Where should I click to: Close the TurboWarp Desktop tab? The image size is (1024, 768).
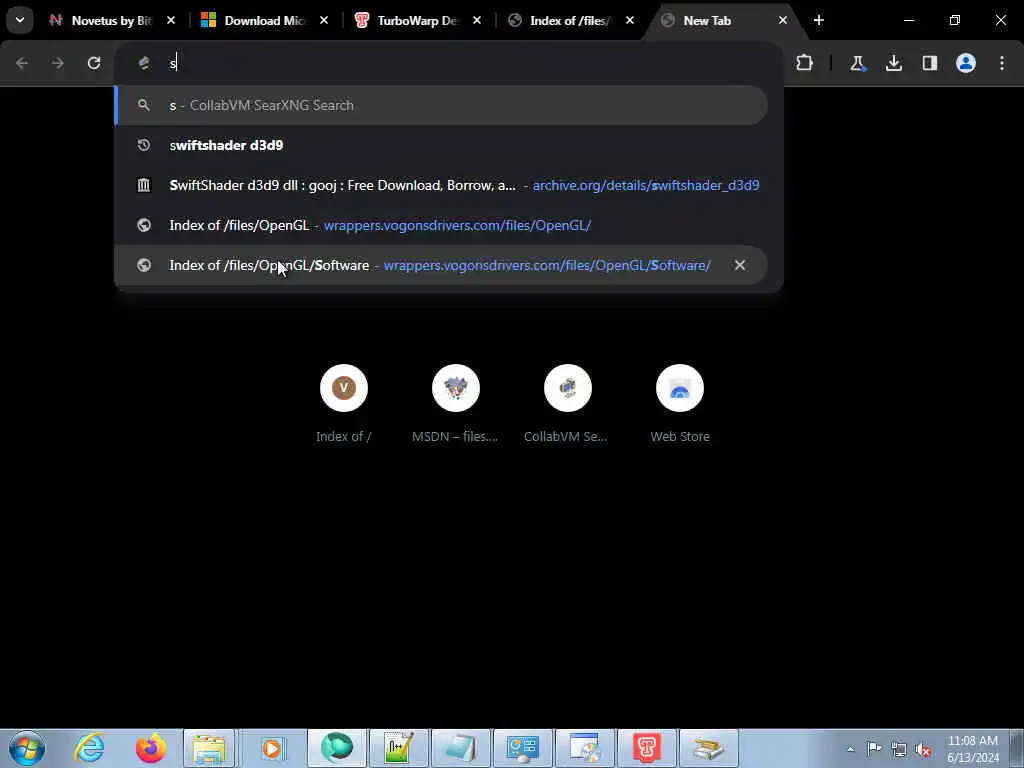477,21
